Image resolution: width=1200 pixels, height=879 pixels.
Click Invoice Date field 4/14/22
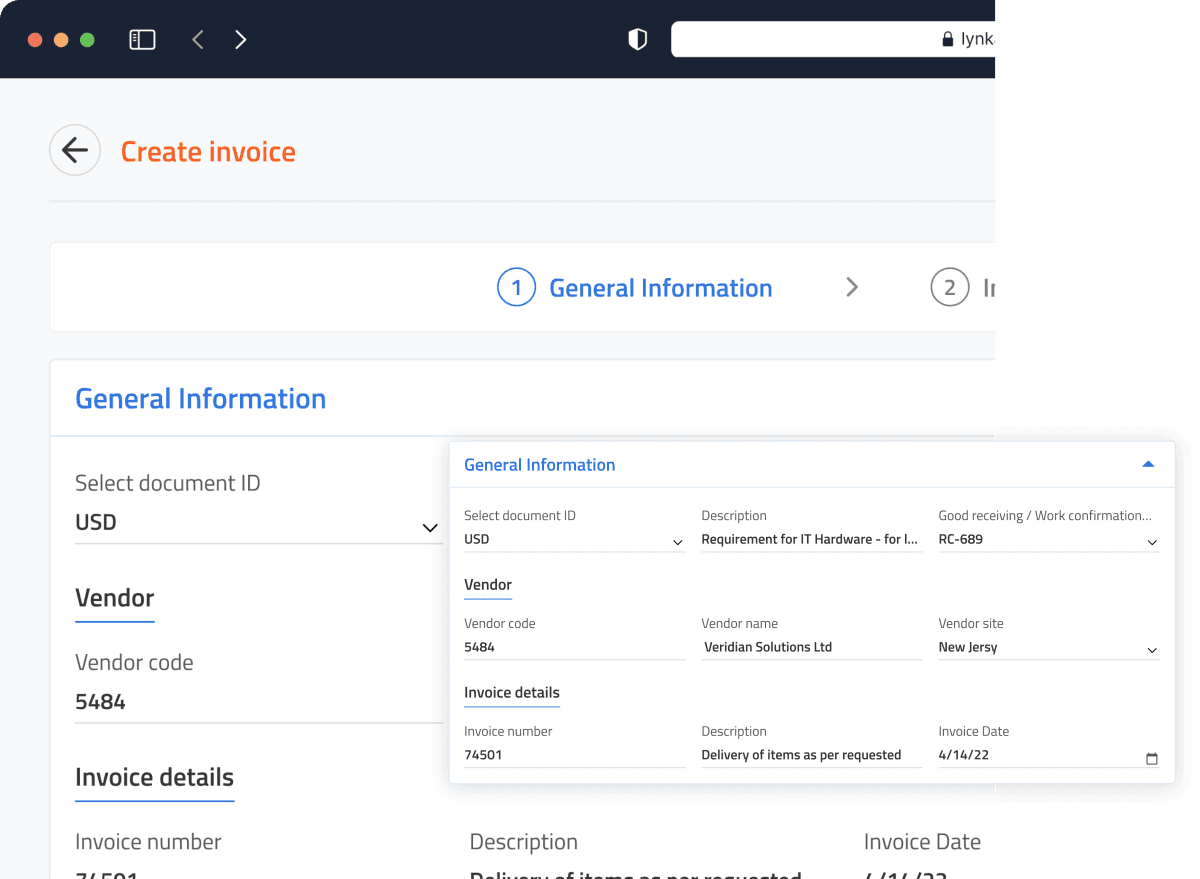(1048, 756)
